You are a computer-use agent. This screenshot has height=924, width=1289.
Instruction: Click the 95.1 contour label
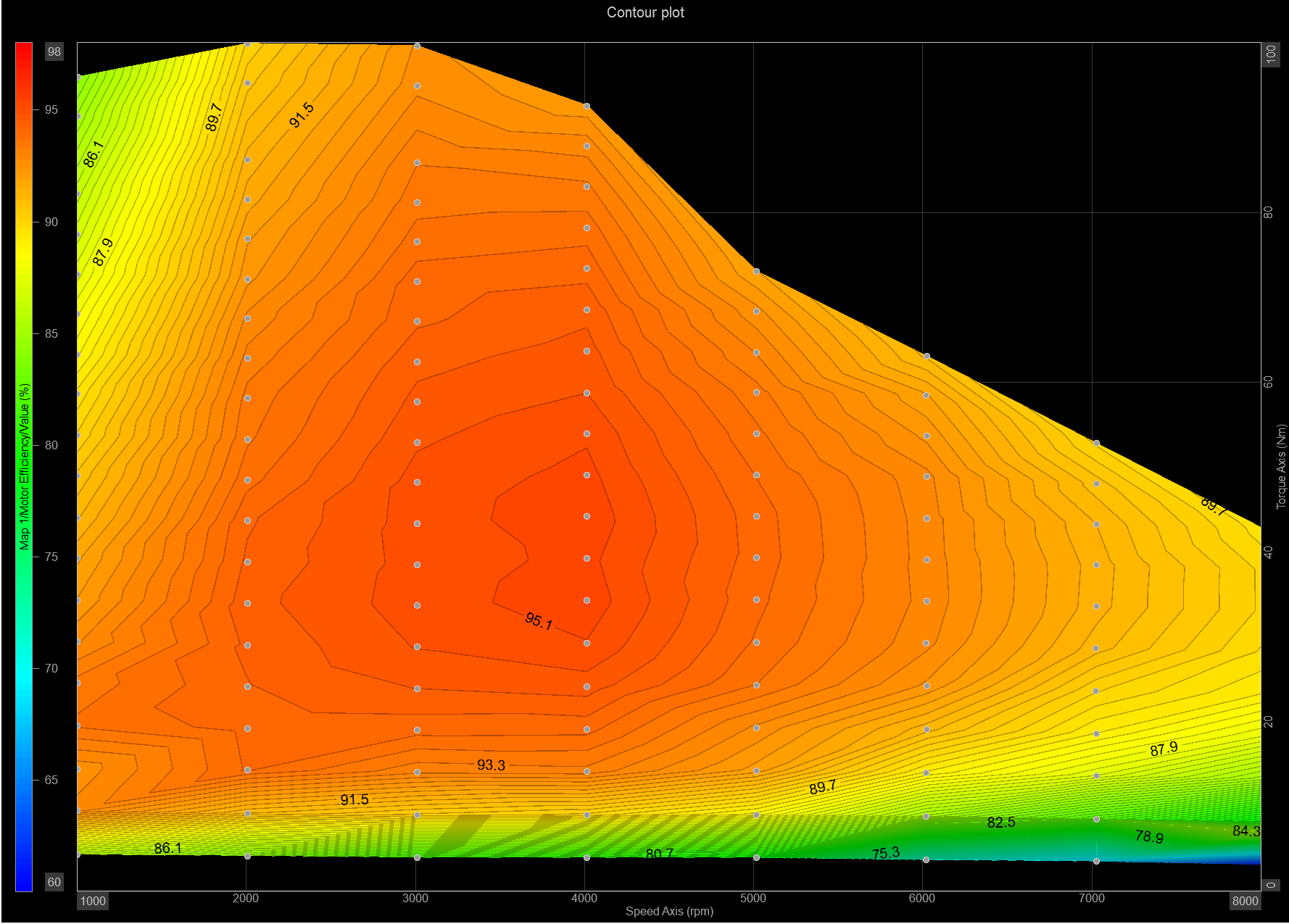(x=539, y=621)
